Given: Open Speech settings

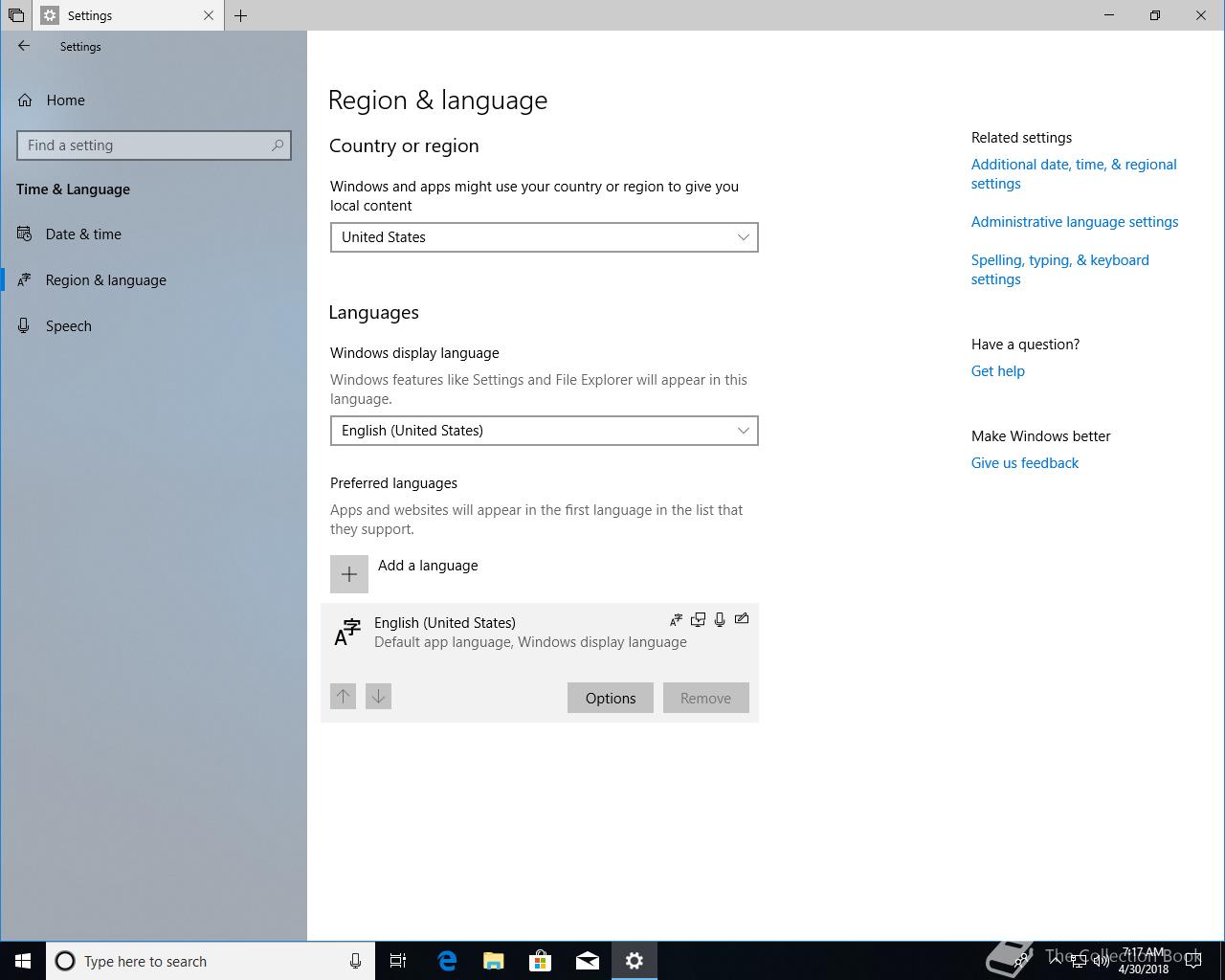Looking at the screenshot, I should 153,325.
